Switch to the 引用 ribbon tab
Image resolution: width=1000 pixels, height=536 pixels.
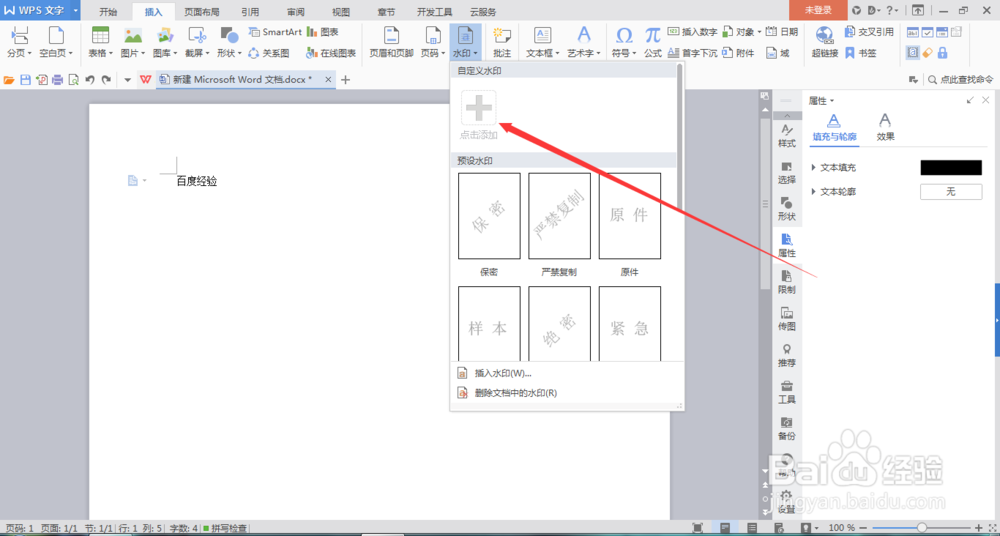(251, 11)
